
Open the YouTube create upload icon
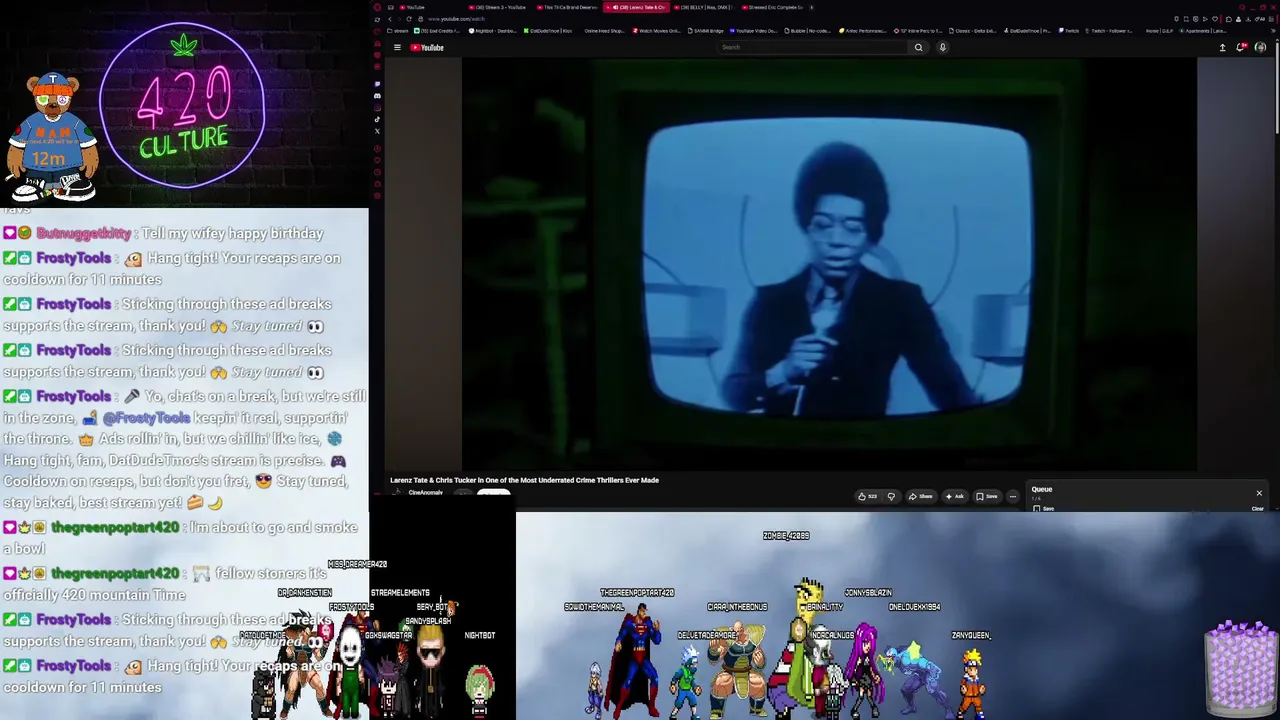(x=1222, y=47)
